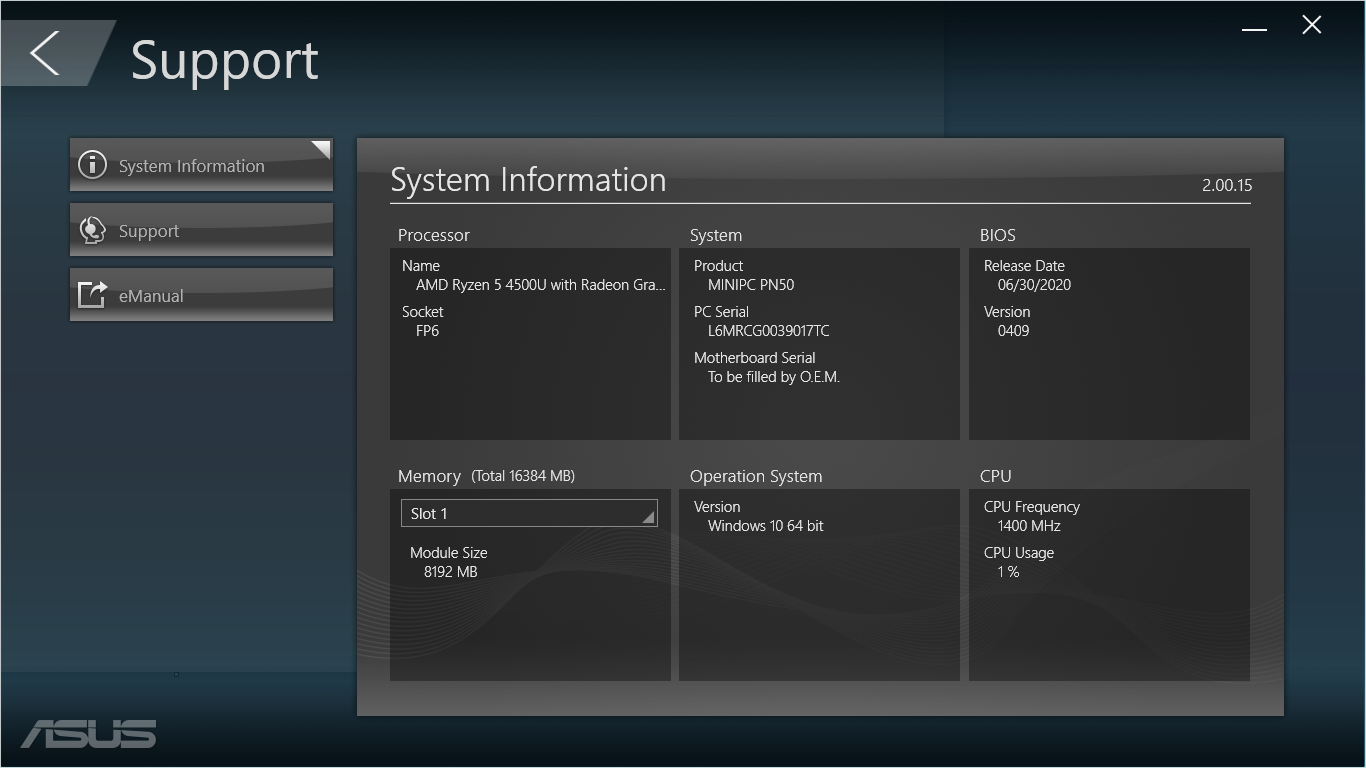Minimize the ASUS Support window
Screen dimensions: 1366x768
tap(1254, 29)
